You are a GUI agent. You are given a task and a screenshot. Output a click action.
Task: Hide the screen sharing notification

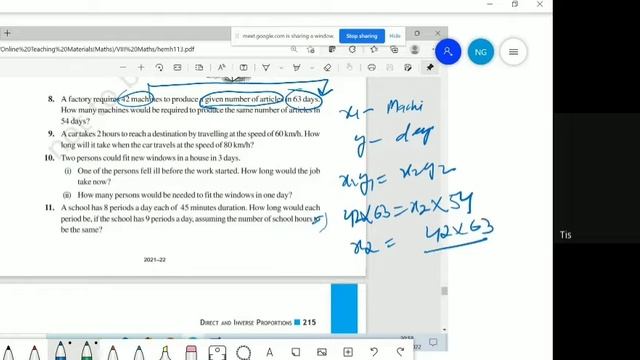pos(395,36)
